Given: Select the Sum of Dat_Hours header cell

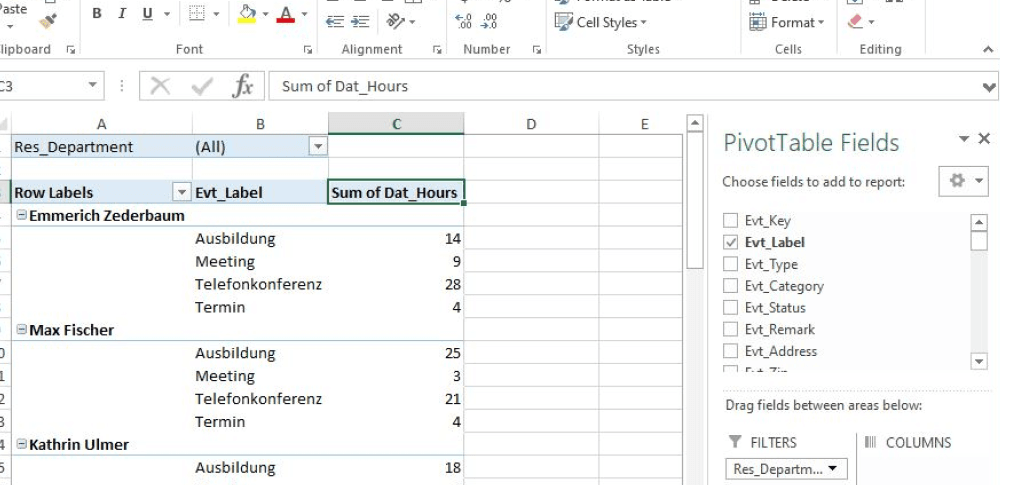Looking at the screenshot, I should pos(396,192).
